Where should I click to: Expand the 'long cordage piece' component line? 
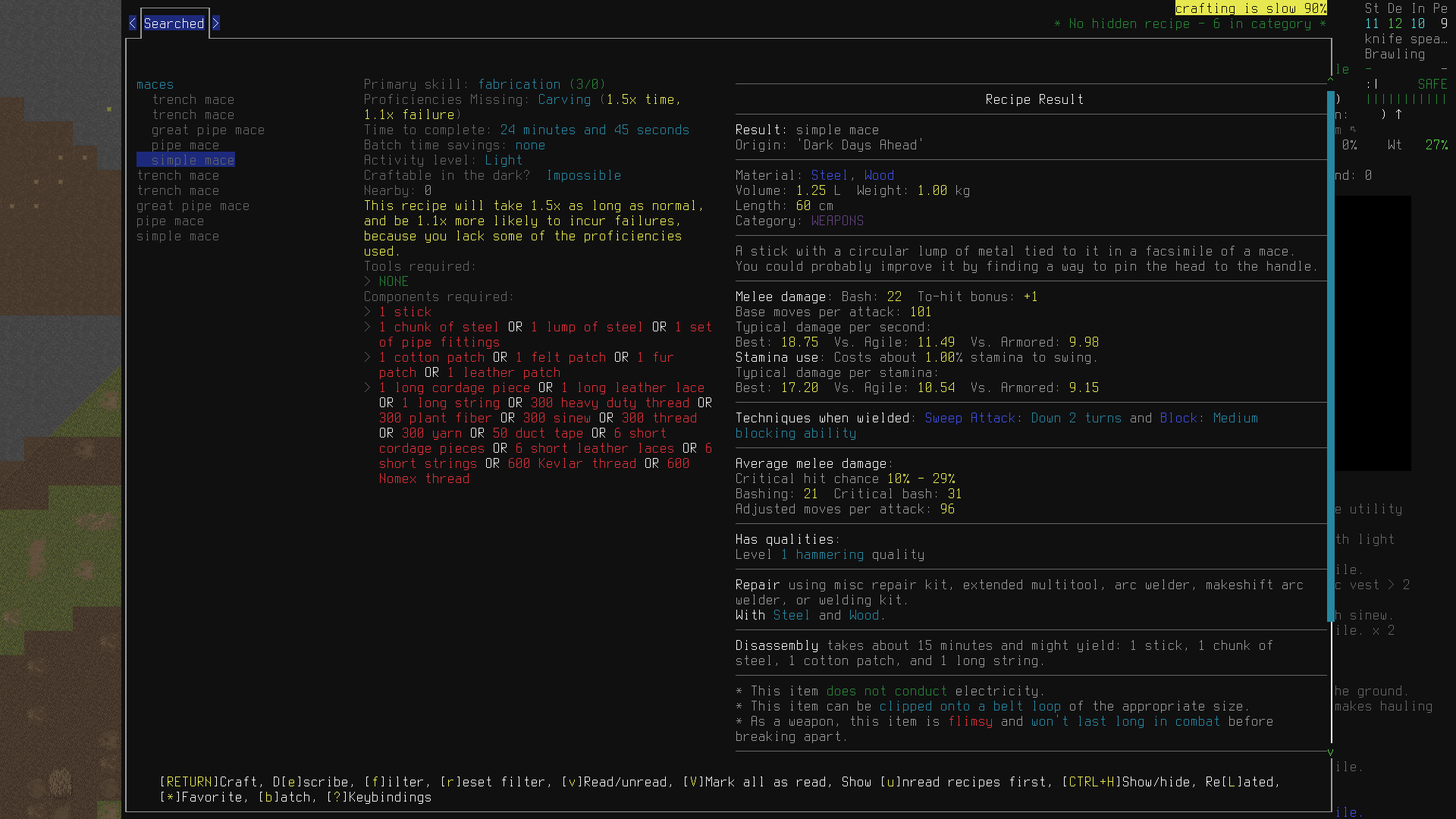click(x=368, y=388)
